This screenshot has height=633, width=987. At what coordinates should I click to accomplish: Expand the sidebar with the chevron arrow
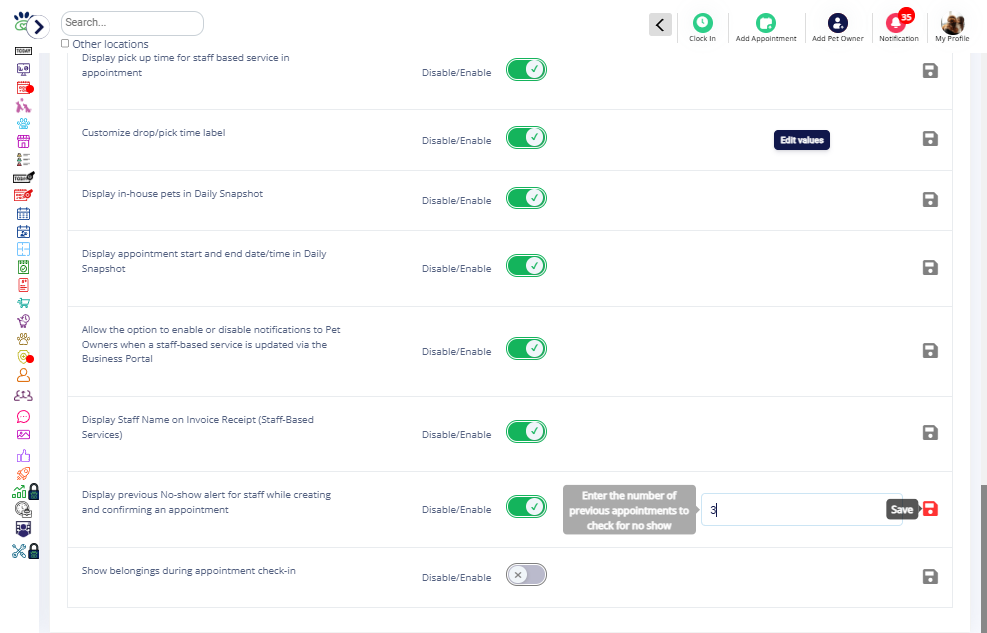(38, 26)
